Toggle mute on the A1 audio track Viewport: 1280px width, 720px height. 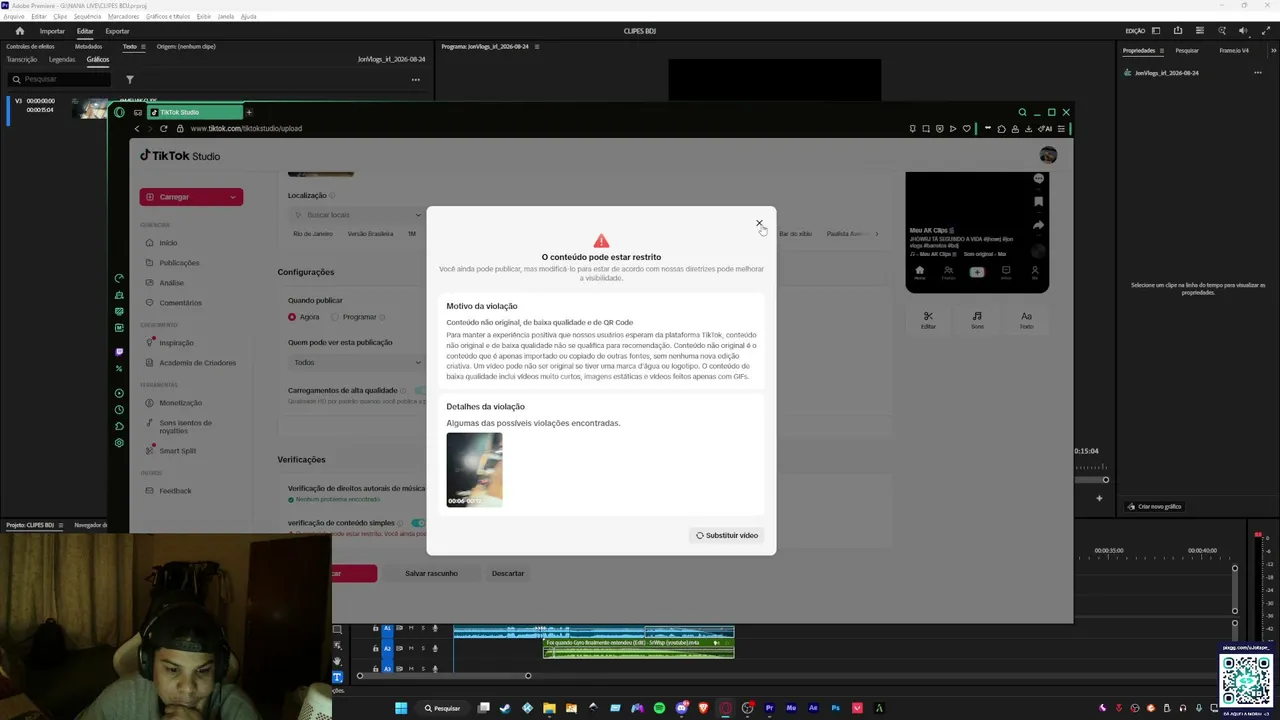[x=411, y=628]
